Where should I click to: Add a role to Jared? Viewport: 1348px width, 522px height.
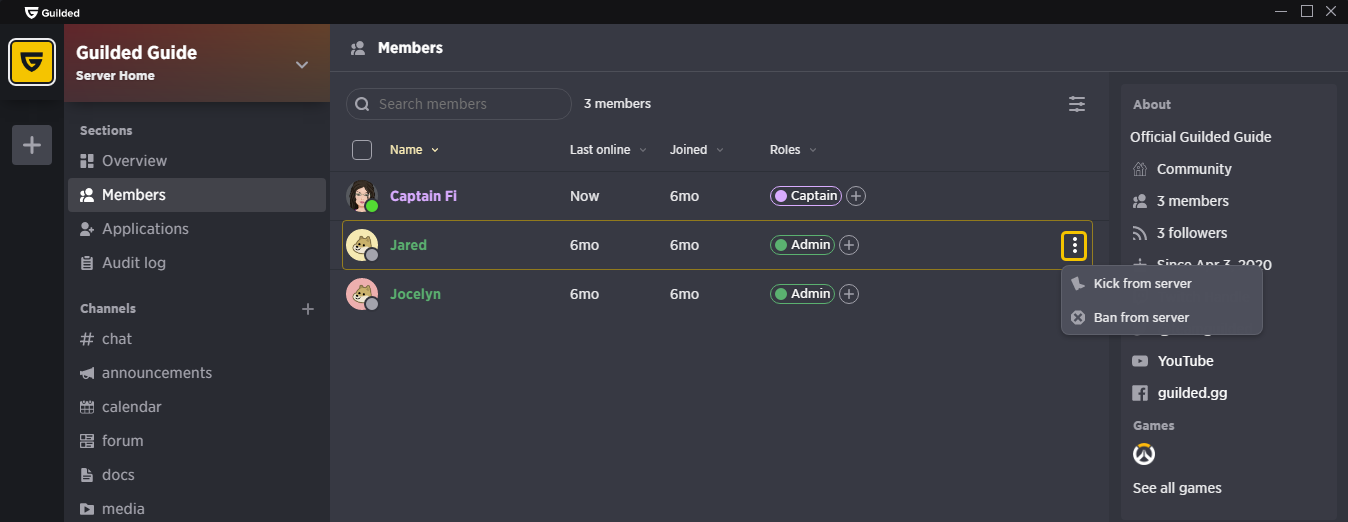coord(849,245)
